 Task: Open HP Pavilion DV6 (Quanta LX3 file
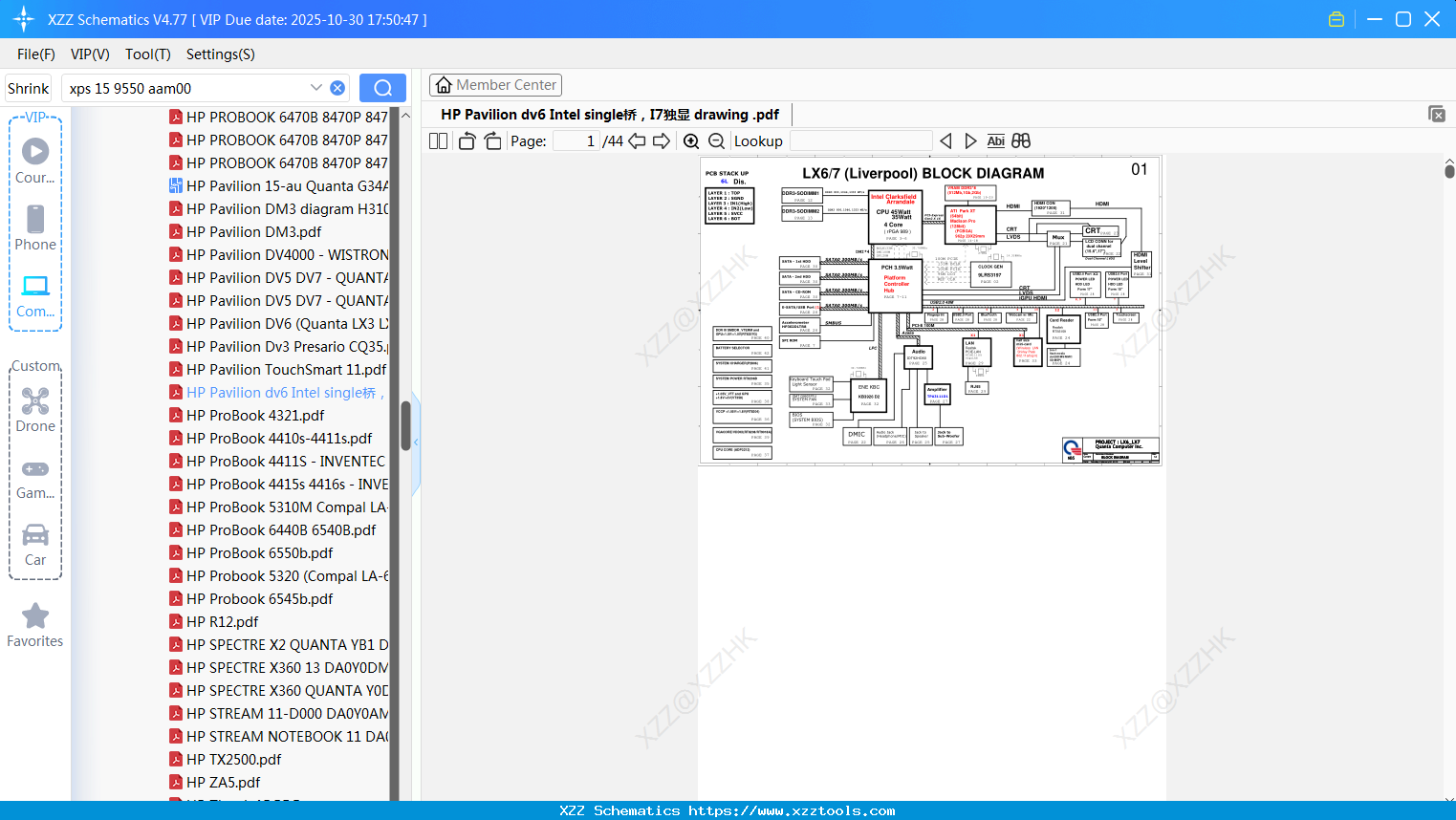[278, 324]
